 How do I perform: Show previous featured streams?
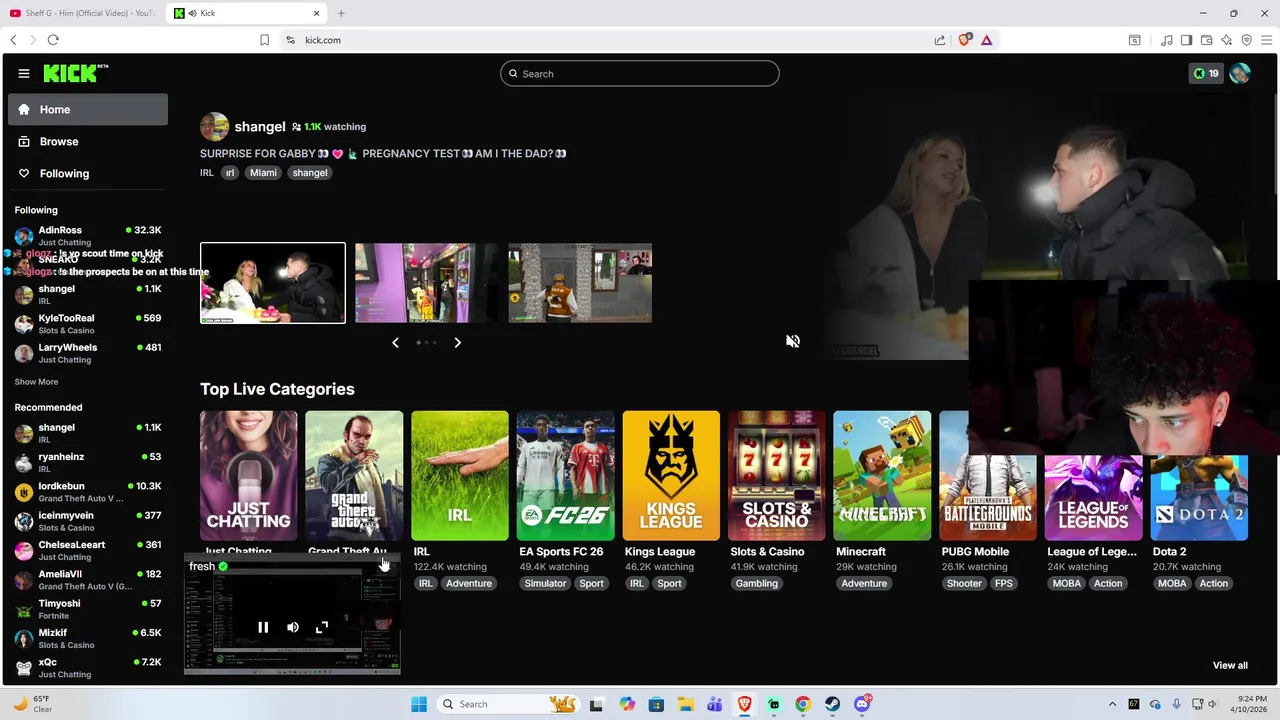[x=395, y=342]
